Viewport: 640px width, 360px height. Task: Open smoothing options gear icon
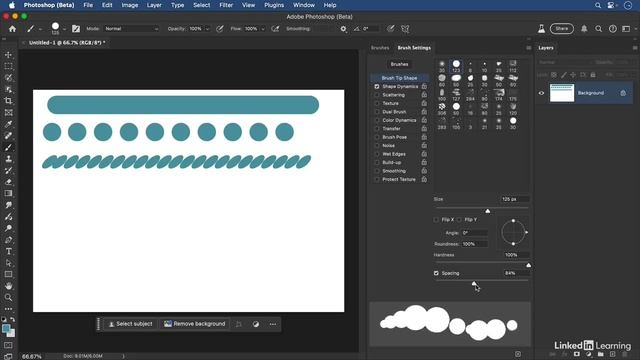tap(343, 29)
